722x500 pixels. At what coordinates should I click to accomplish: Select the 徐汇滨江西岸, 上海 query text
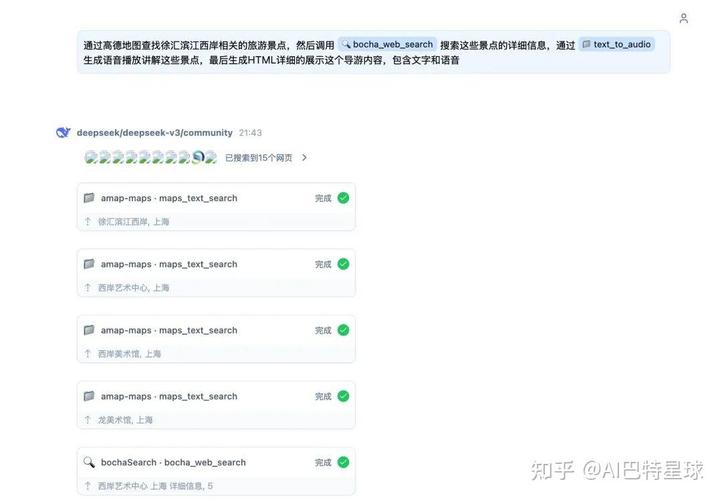coord(134,221)
